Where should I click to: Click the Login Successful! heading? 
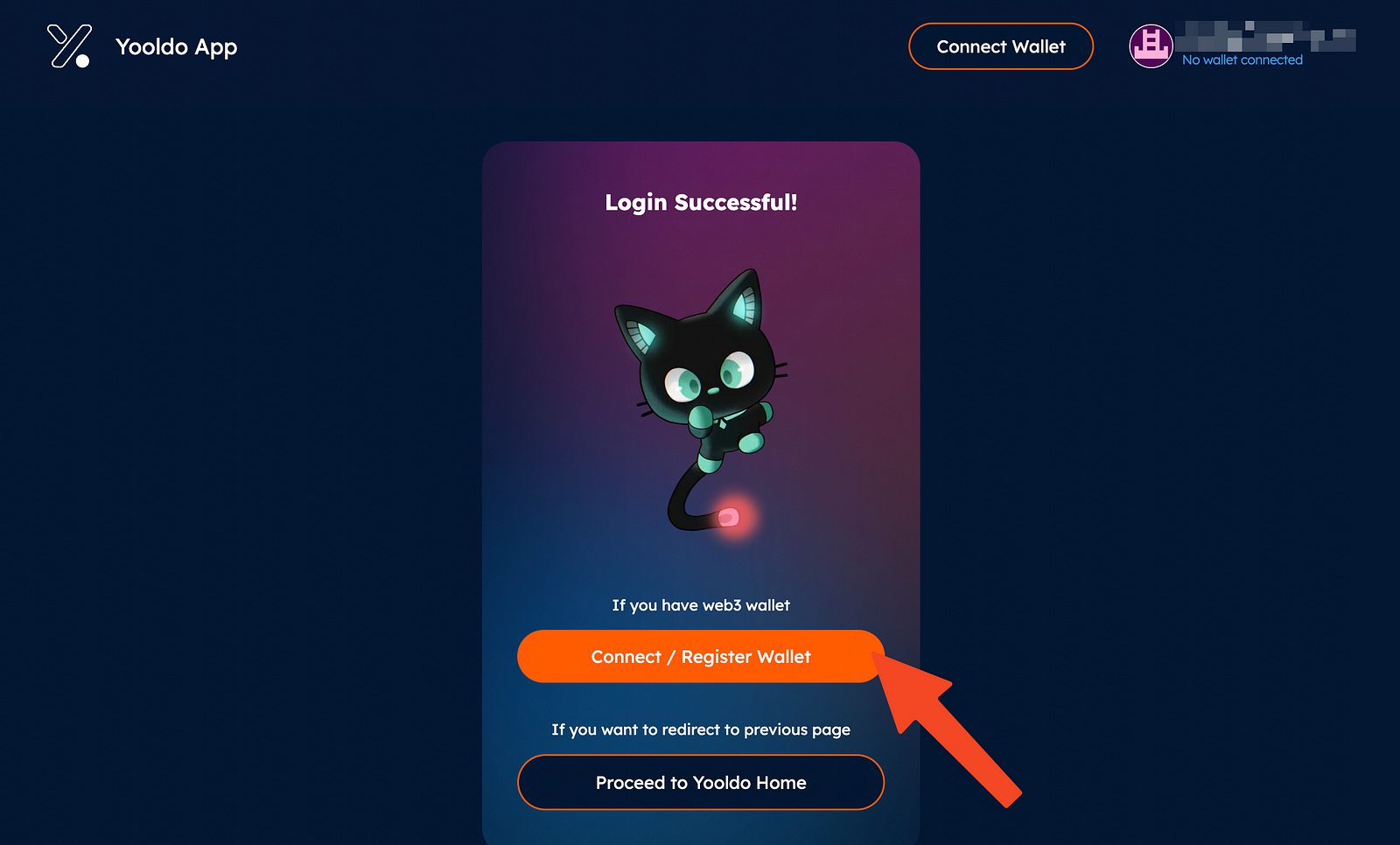tap(701, 202)
